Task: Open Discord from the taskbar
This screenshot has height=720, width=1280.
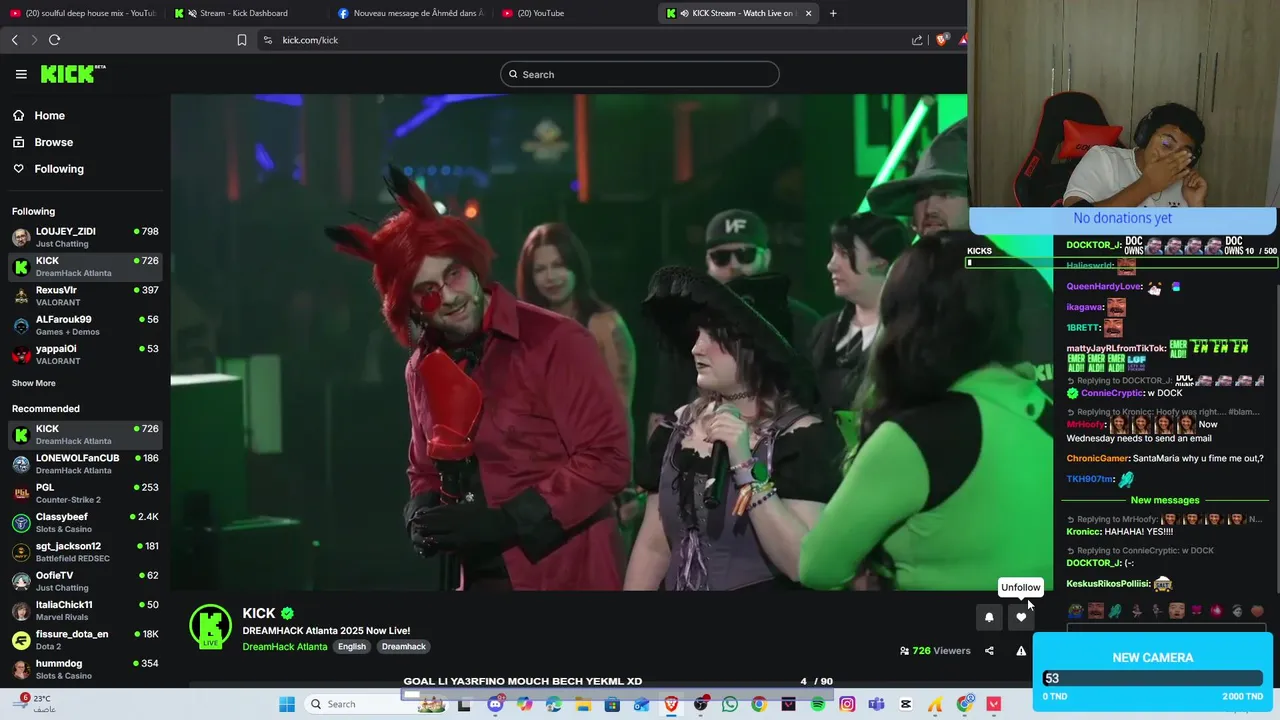Action: 495,704
